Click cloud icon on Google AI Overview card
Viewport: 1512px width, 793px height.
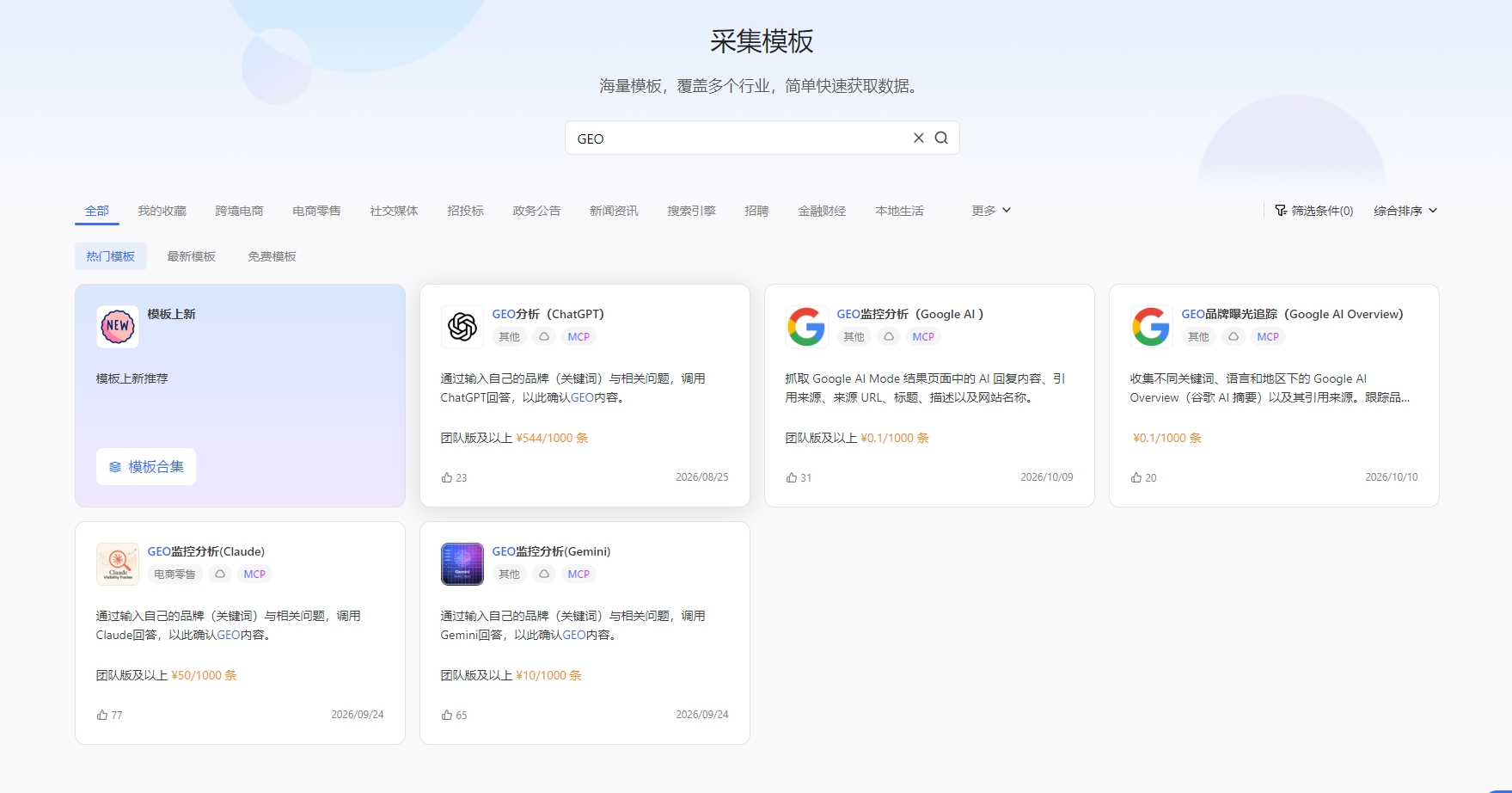click(1233, 336)
